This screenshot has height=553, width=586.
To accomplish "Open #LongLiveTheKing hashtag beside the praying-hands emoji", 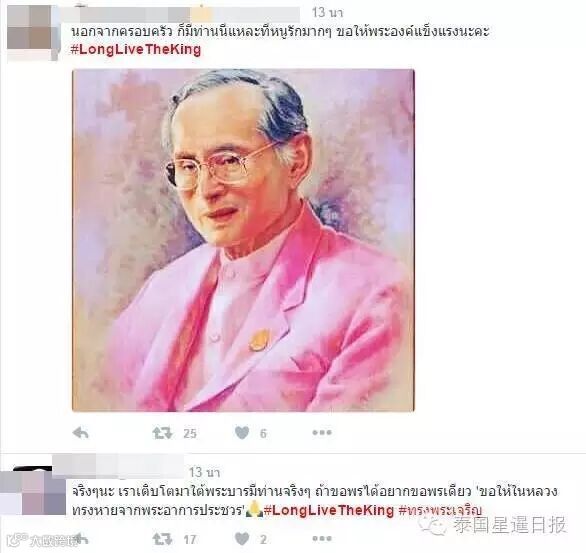I will (329, 510).
